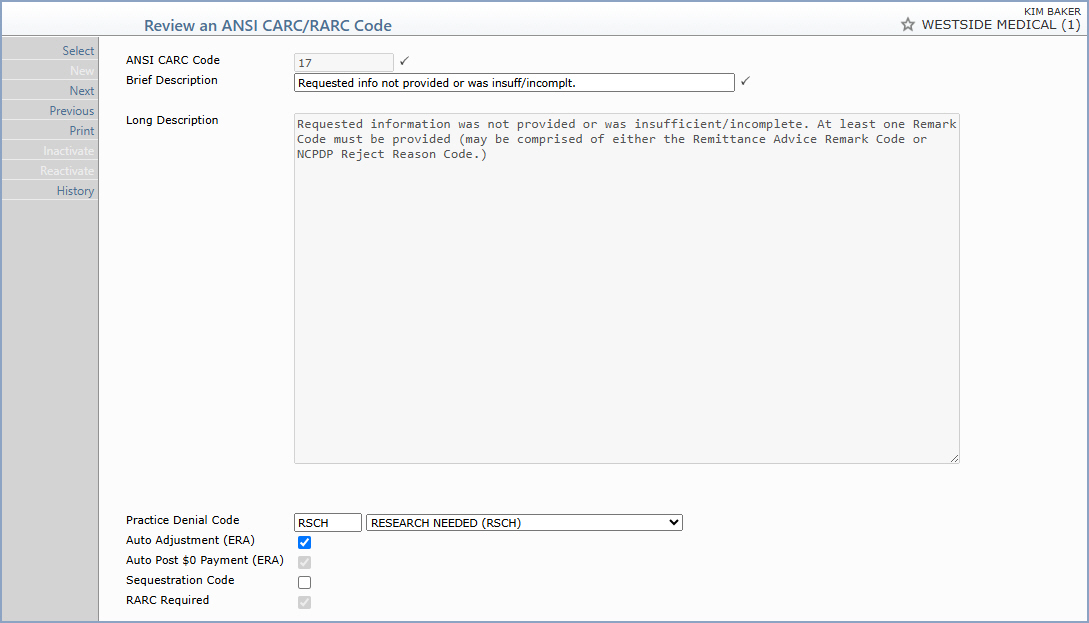Image resolution: width=1089 pixels, height=623 pixels.
Task: Click the ANSI CARC Code field
Action: click(x=344, y=63)
